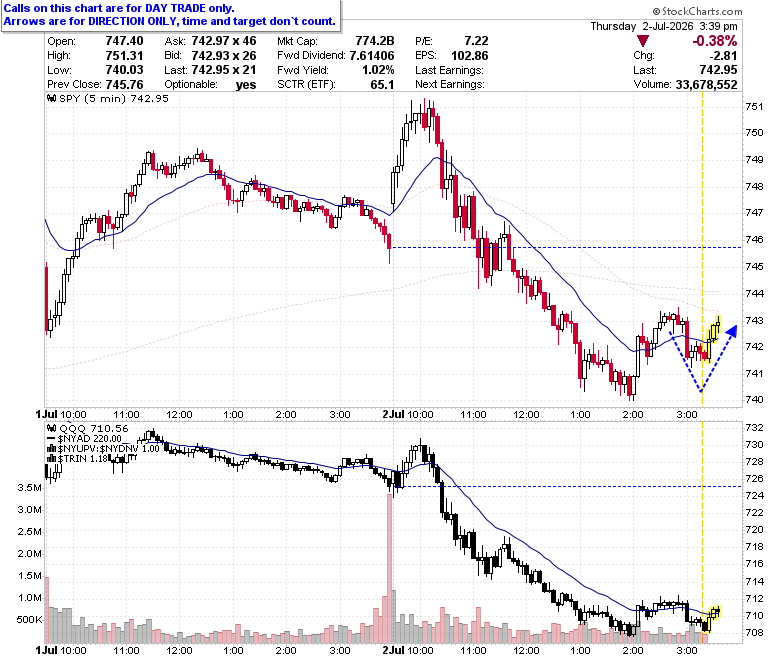This screenshot has height=659, width=780.
Task: Click the 'Prev Close:' label
Action: [74, 85]
